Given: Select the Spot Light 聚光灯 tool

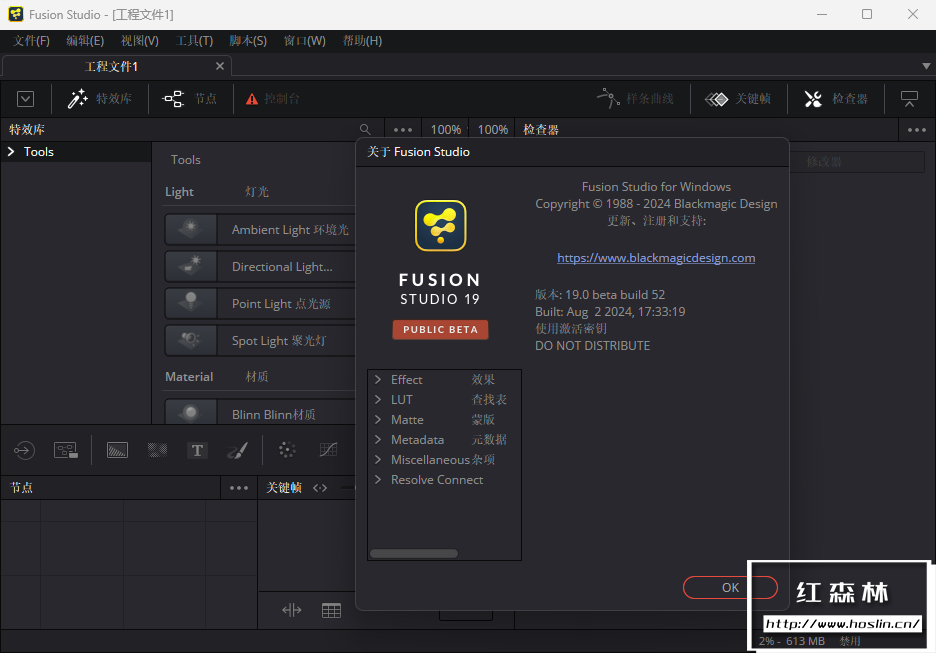Looking at the screenshot, I should (x=260, y=341).
